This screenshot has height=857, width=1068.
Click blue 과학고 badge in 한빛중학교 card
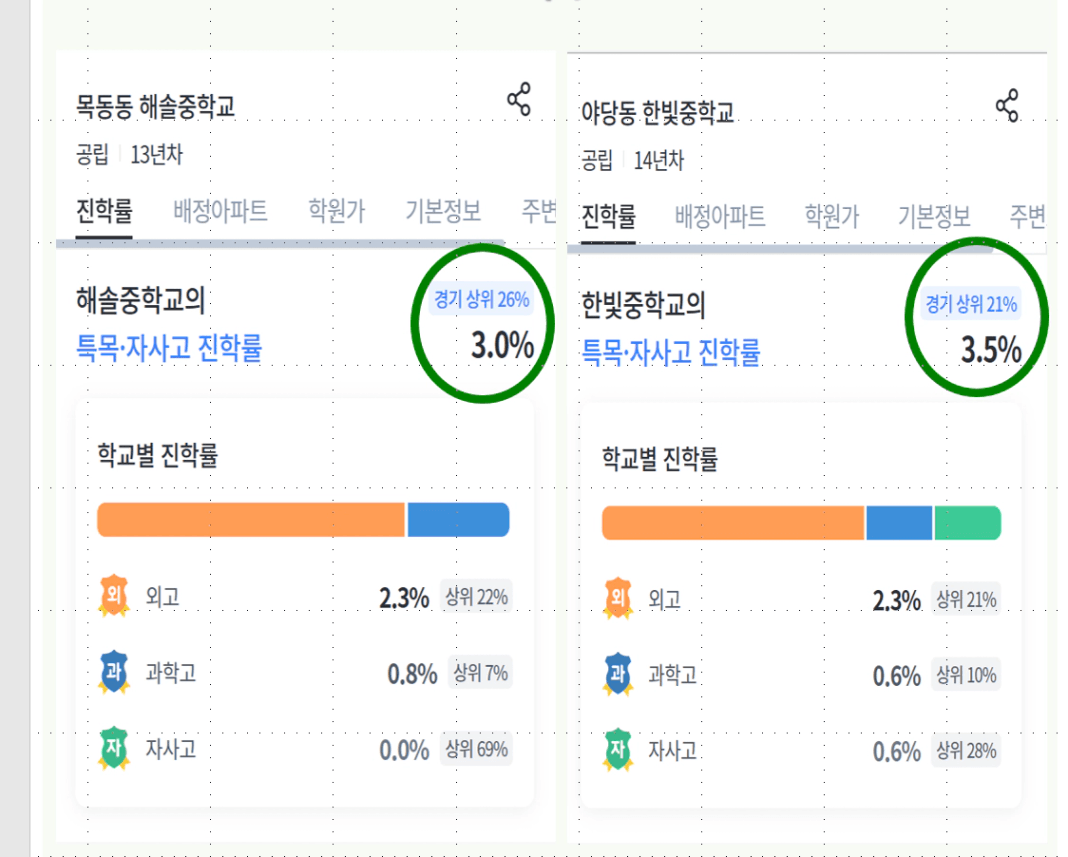point(618,674)
